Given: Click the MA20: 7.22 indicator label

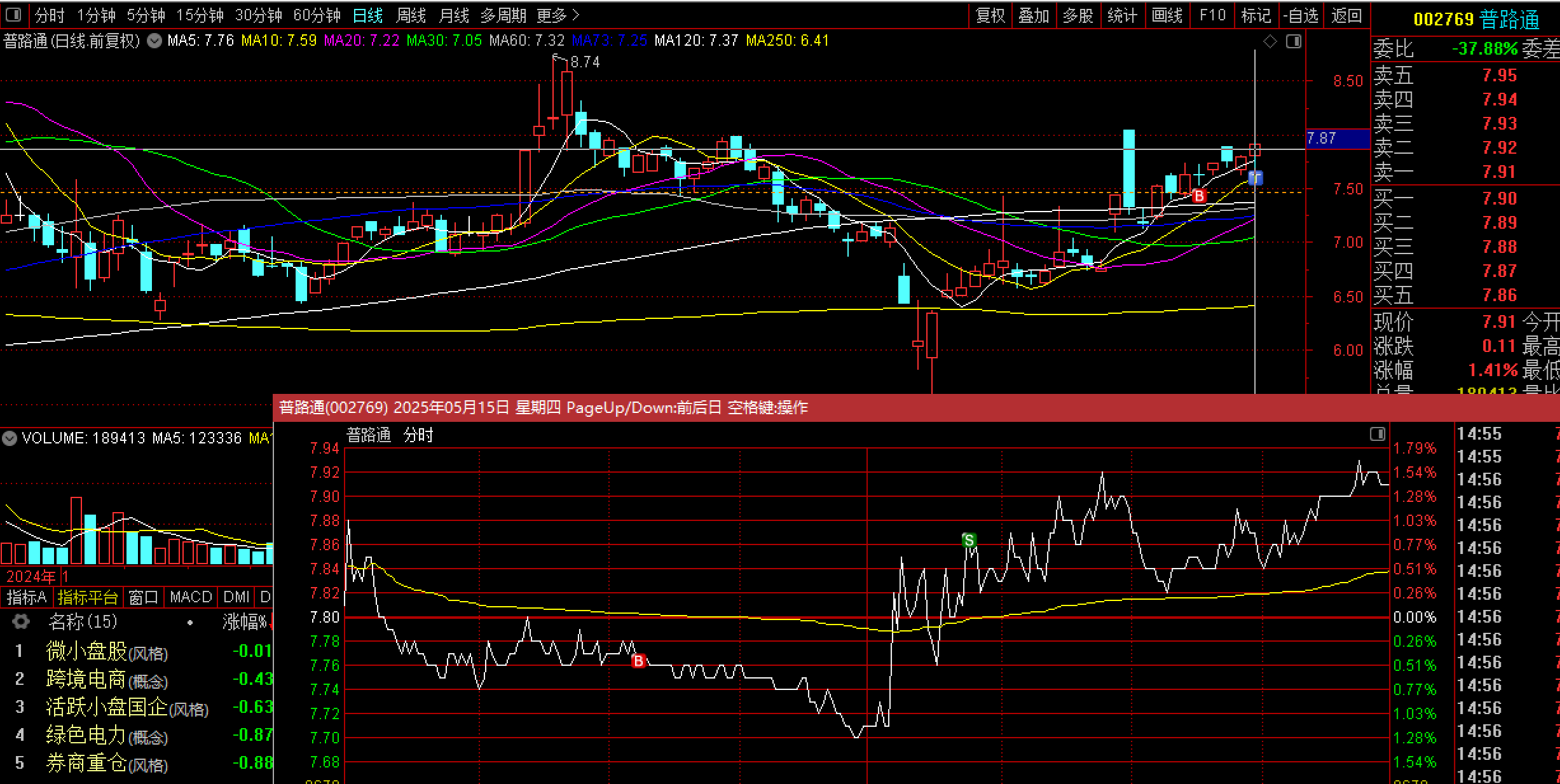Looking at the screenshot, I should point(362,41).
